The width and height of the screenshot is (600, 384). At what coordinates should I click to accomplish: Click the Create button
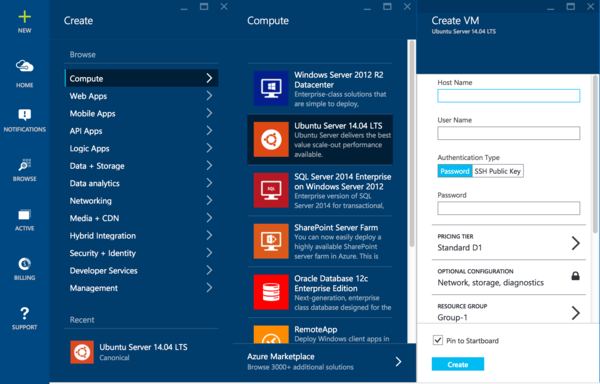(458, 364)
